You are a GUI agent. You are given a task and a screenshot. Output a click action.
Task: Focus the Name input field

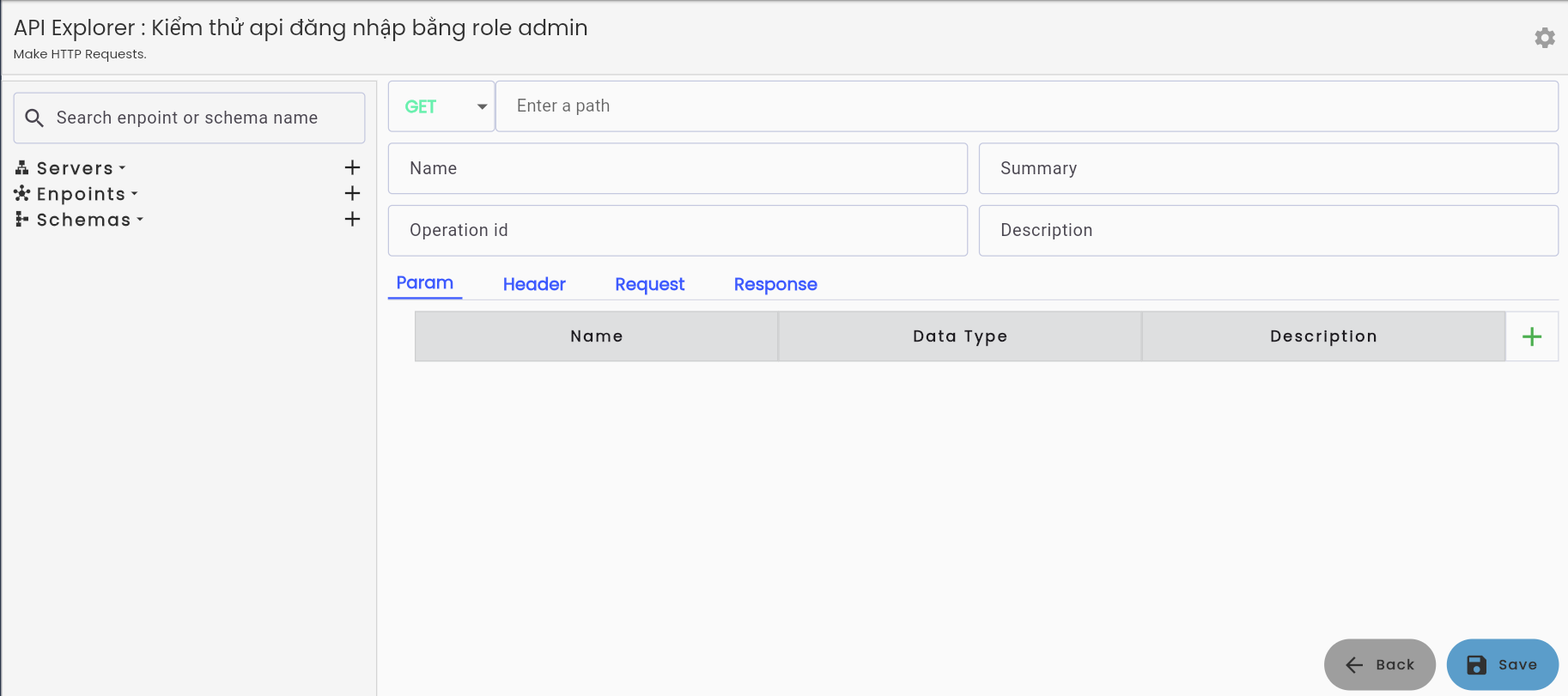click(678, 168)
